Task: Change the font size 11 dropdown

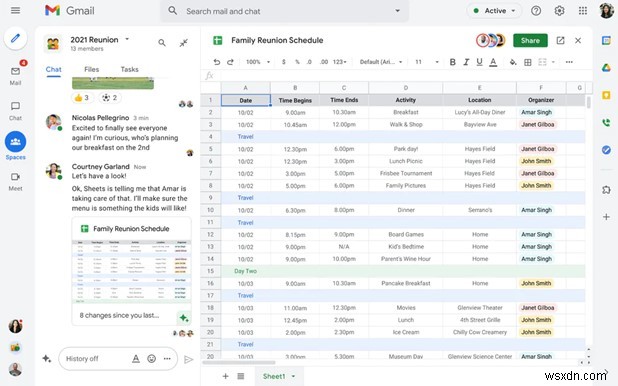Action: 427,62
